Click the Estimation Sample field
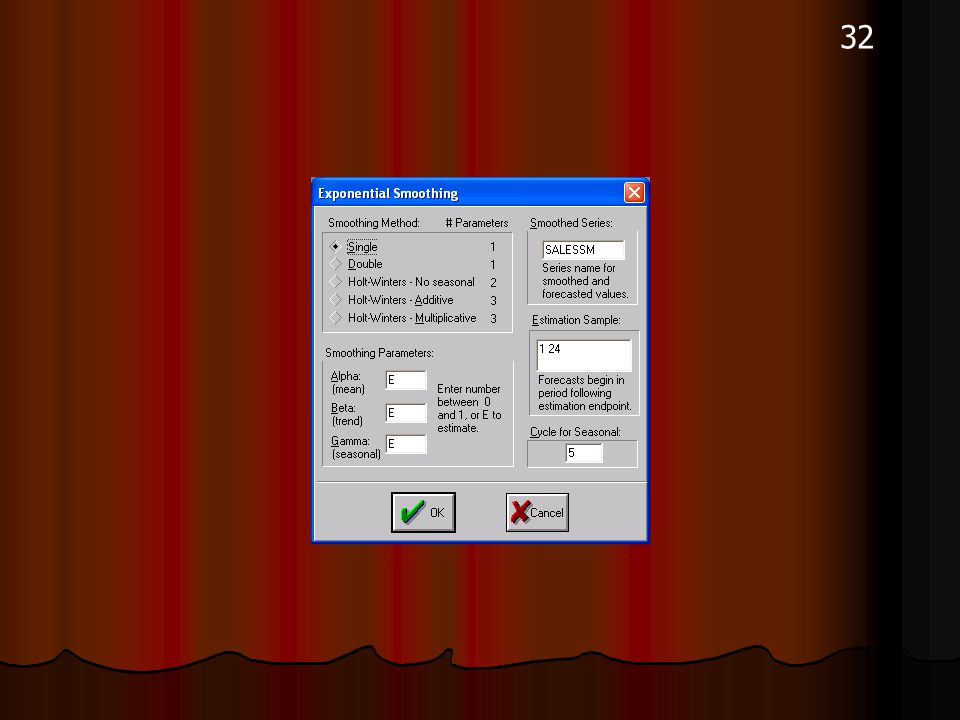960x720 pixels. click(x=583, y=355)
